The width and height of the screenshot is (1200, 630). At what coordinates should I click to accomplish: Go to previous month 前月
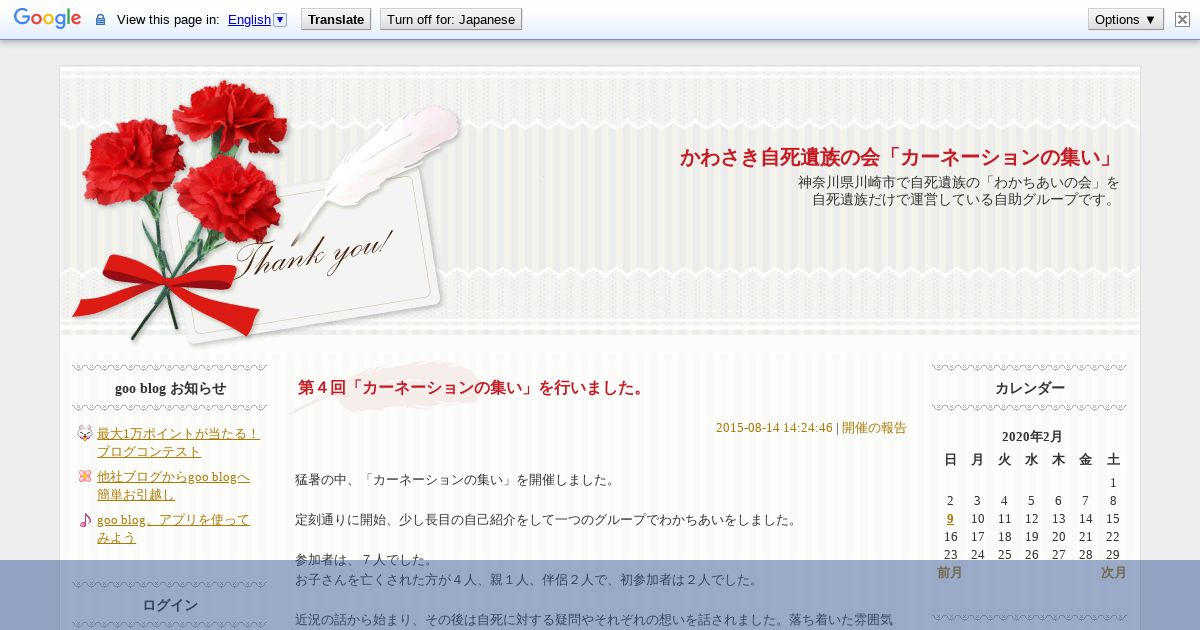click(950, 572)
